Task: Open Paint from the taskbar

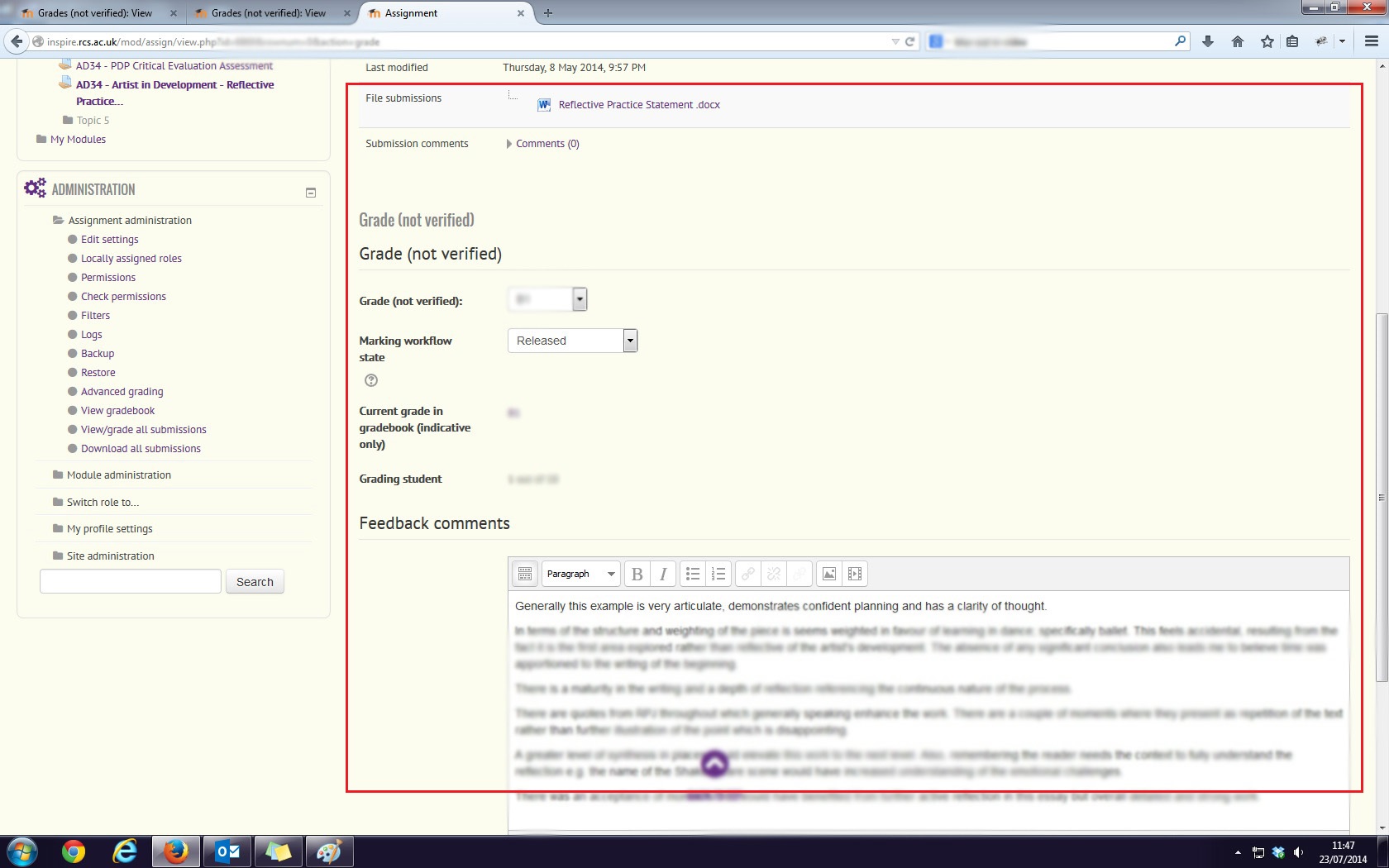Action: coord(329,851)
